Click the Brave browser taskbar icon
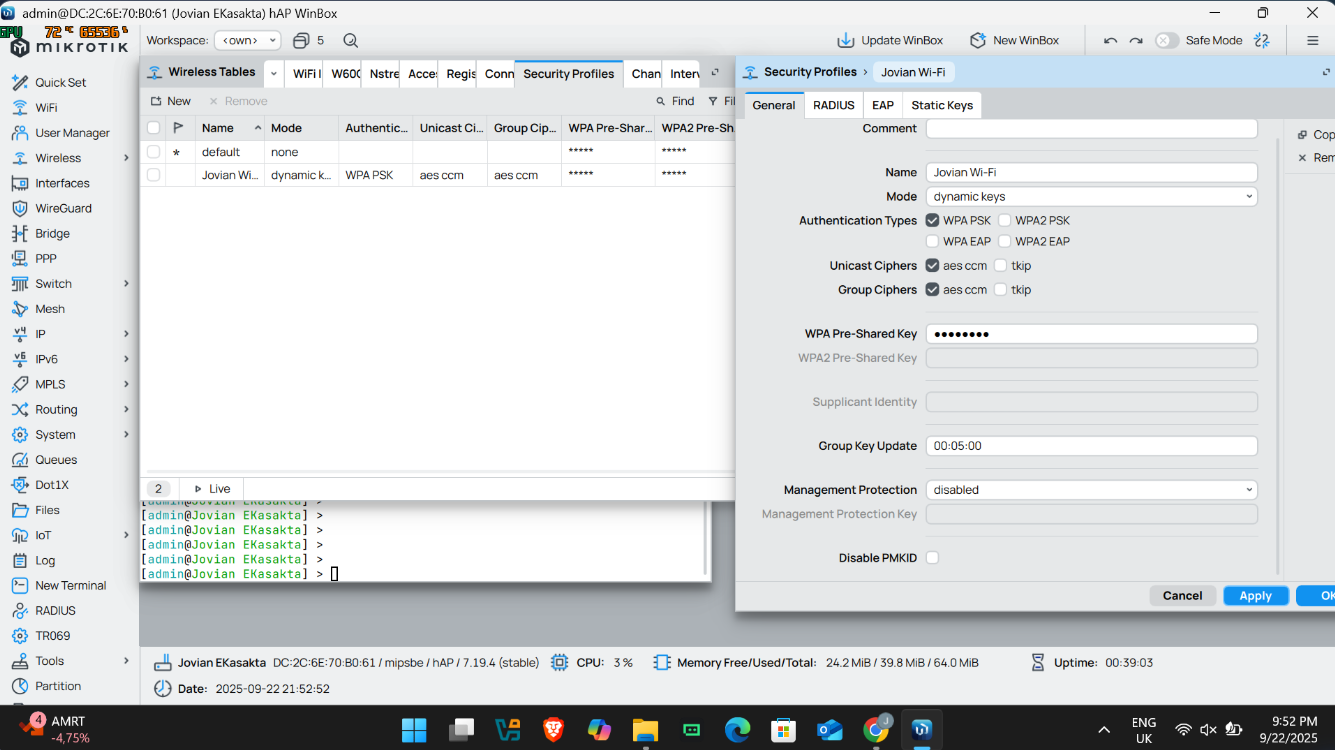The width and height of the screenshot is (1335, 750). (x=553, y=729)
